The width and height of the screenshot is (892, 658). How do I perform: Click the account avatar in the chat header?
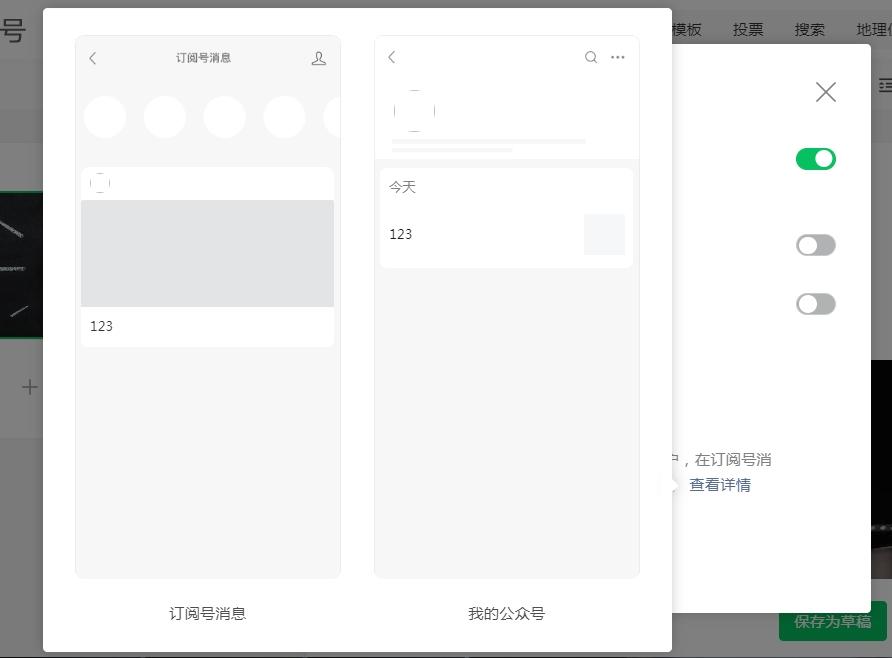[415, 110]
